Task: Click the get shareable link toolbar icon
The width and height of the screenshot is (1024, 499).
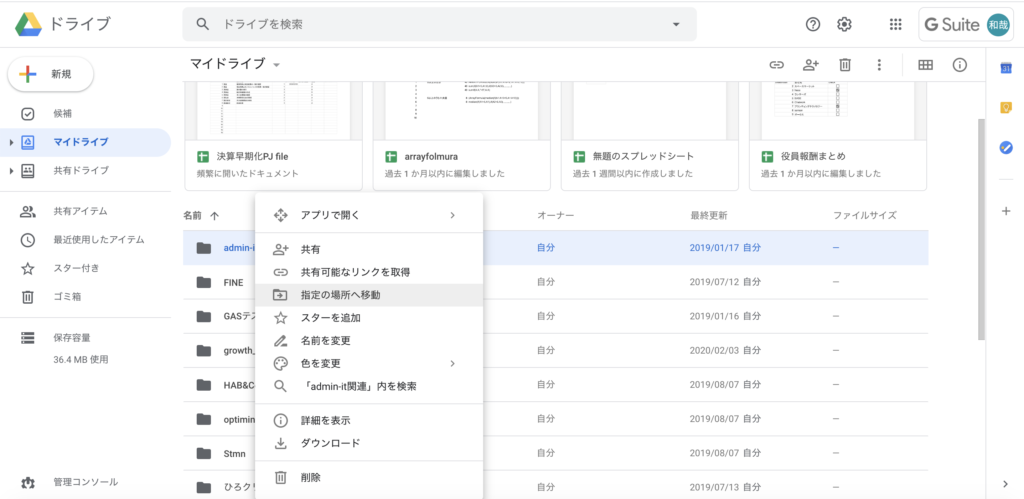Action: [776, 65]
